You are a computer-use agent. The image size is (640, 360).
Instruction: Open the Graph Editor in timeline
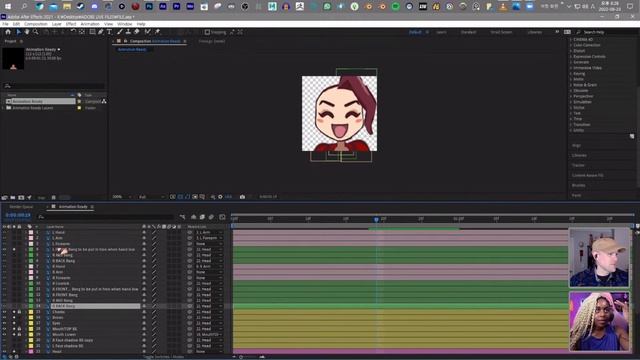click(x=222, y=217)
